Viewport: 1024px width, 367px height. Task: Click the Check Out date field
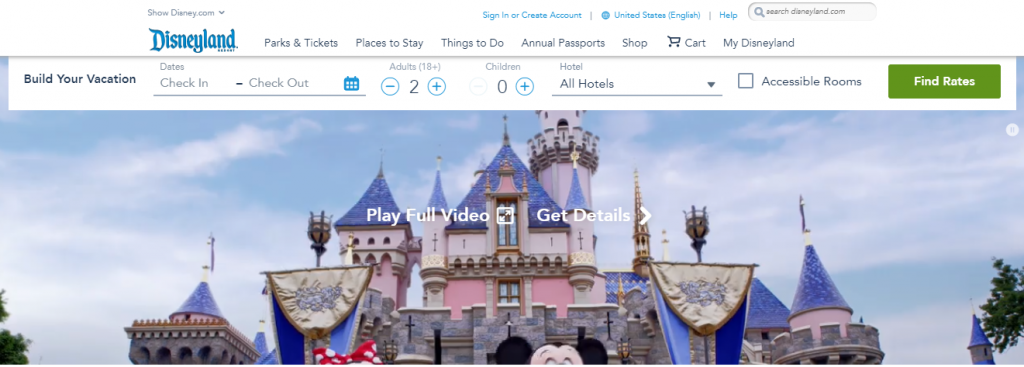(279, 83)
